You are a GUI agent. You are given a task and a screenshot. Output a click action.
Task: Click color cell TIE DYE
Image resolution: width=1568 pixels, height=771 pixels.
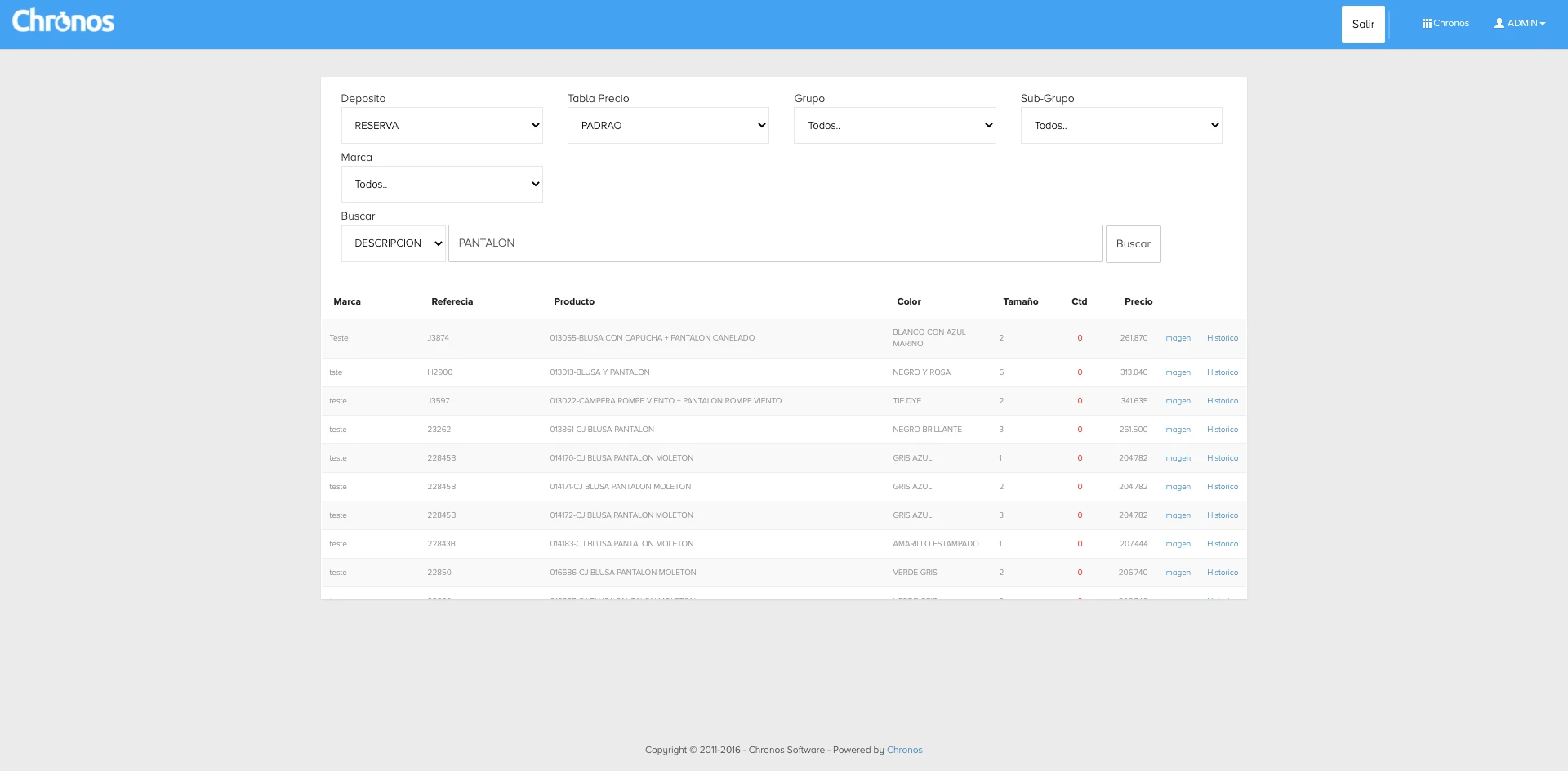(x=907, y=401)
